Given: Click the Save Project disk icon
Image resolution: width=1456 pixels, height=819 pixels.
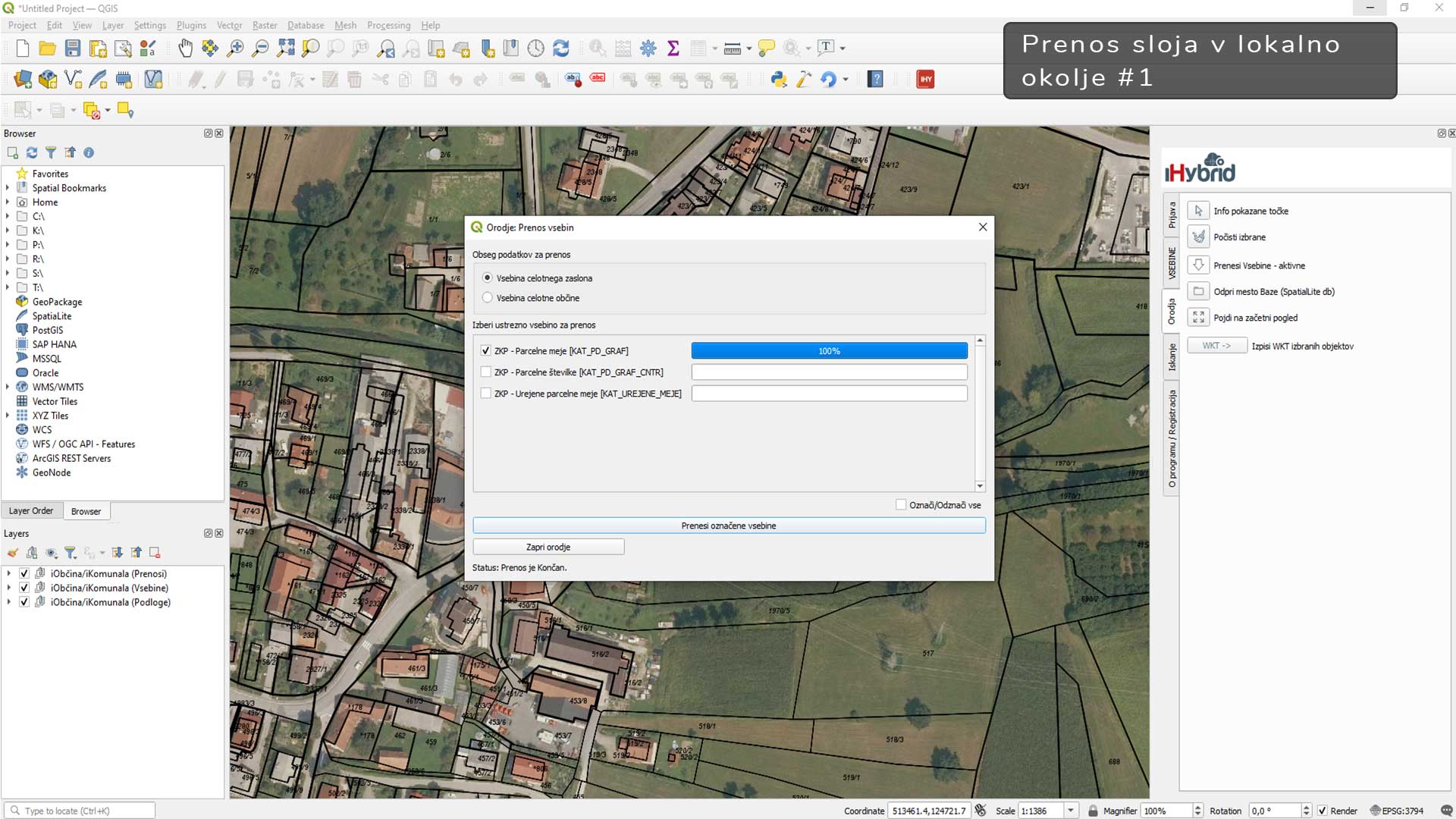Looking at the screenshot, I should (73, 49).
